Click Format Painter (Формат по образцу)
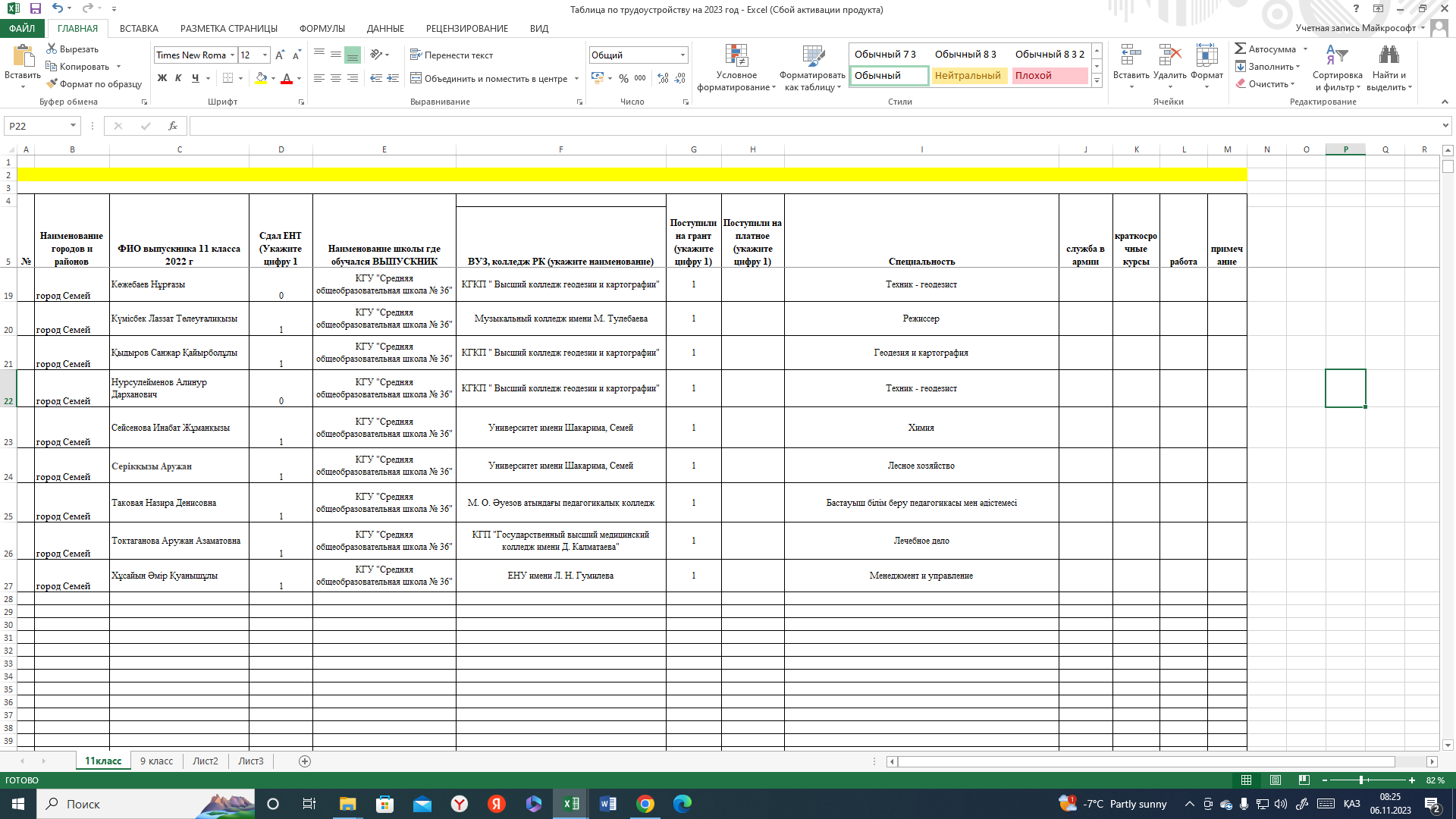 pyautogui.click(x=94, y=84)
